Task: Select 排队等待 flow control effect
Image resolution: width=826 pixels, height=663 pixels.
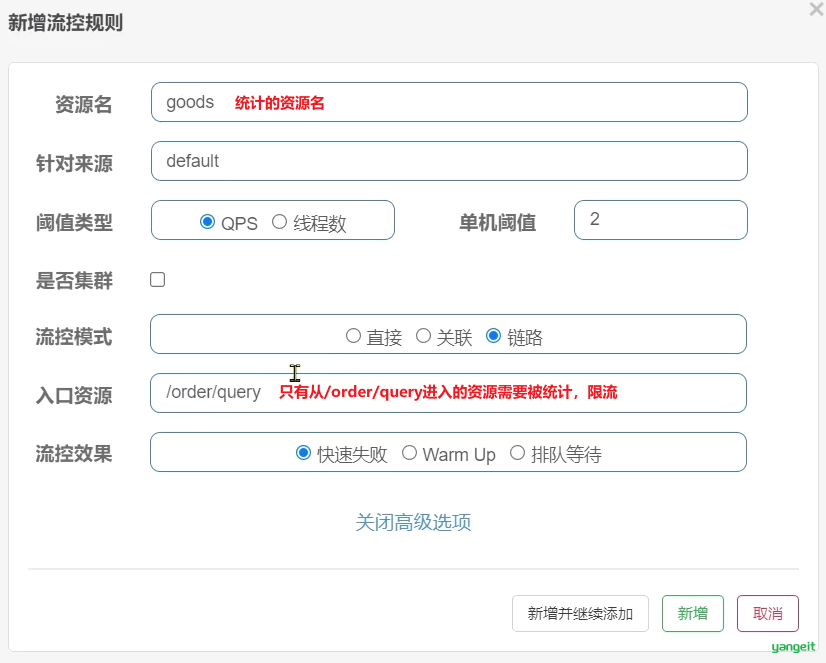Action: [x=517, y=452]
